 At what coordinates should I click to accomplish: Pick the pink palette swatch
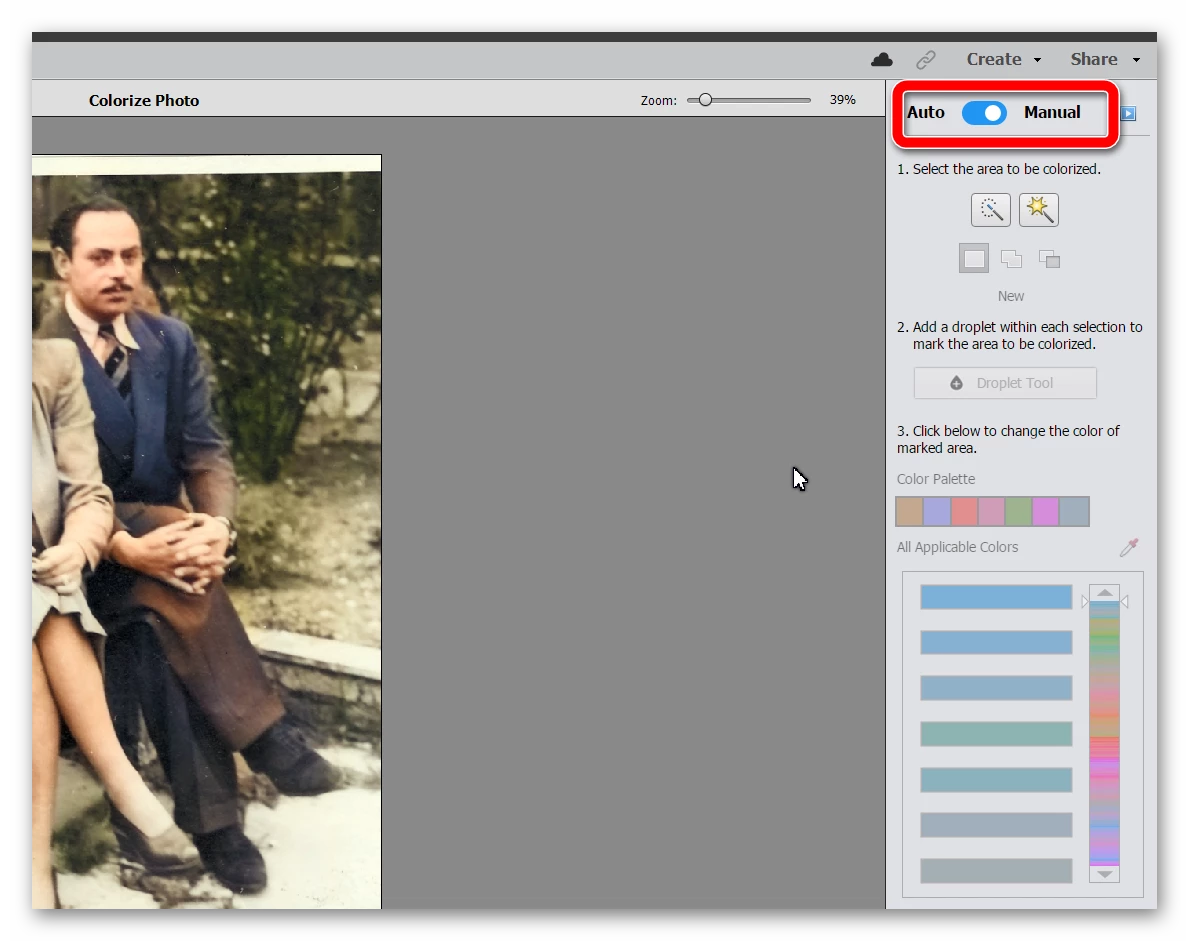[991, 512]
